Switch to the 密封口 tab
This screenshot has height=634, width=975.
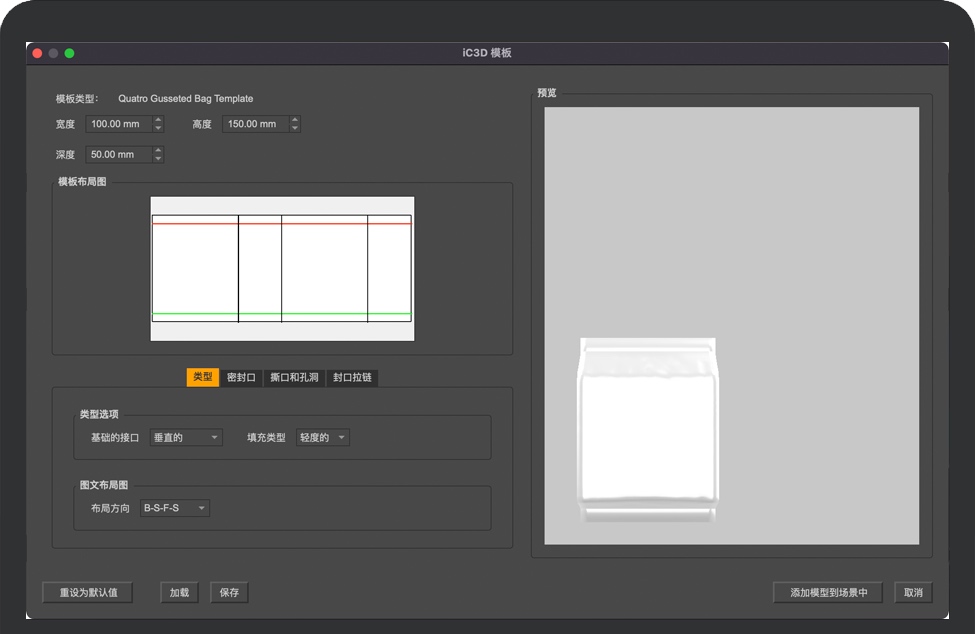tap(241, 377)
